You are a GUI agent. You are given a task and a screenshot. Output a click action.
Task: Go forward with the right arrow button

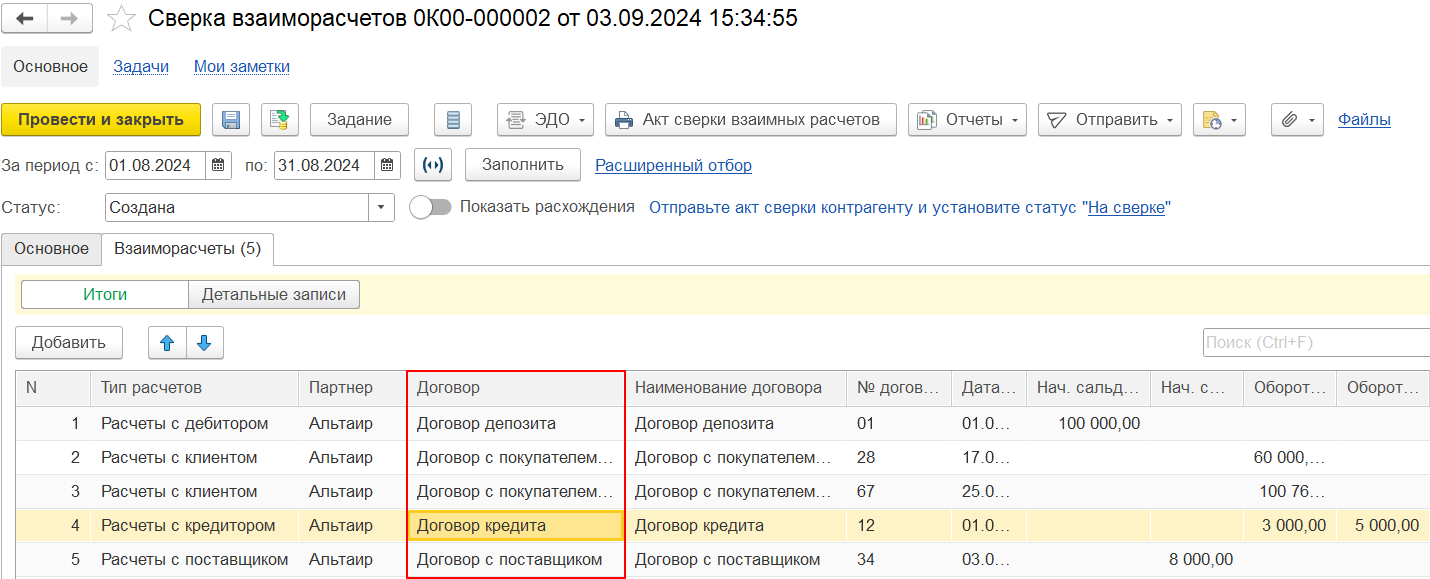70,18
